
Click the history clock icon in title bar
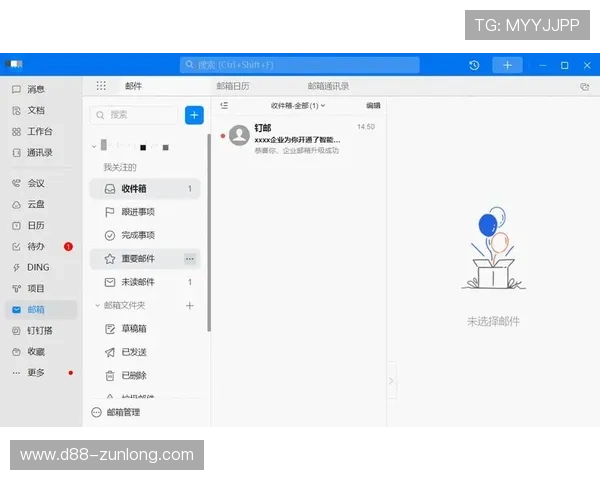[x=474, y=65]
